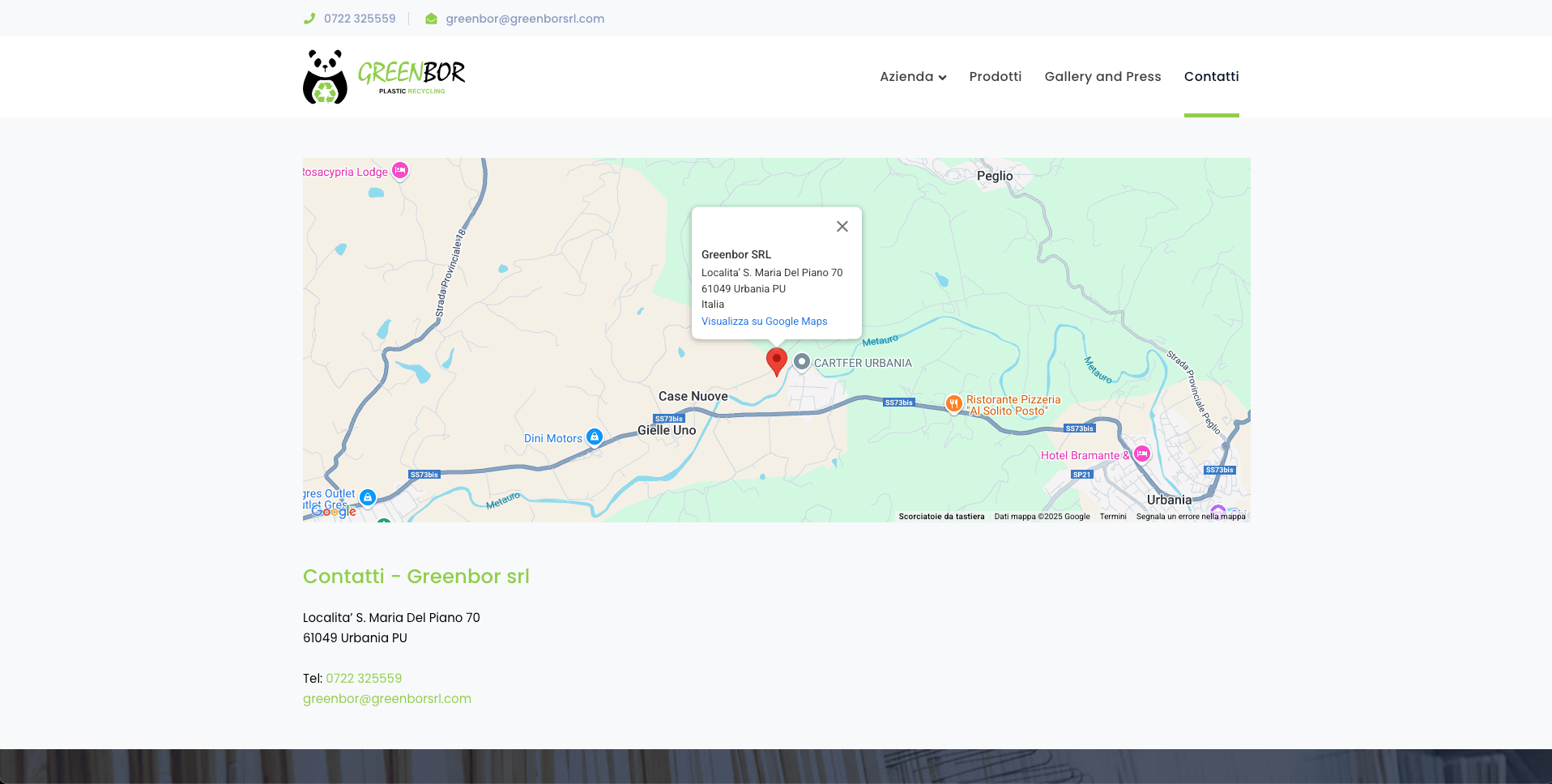Screen dimensions: 1552x784
Task: Click the Dati mappa ©2025 Google text
Action: [x=1042, y=517]
